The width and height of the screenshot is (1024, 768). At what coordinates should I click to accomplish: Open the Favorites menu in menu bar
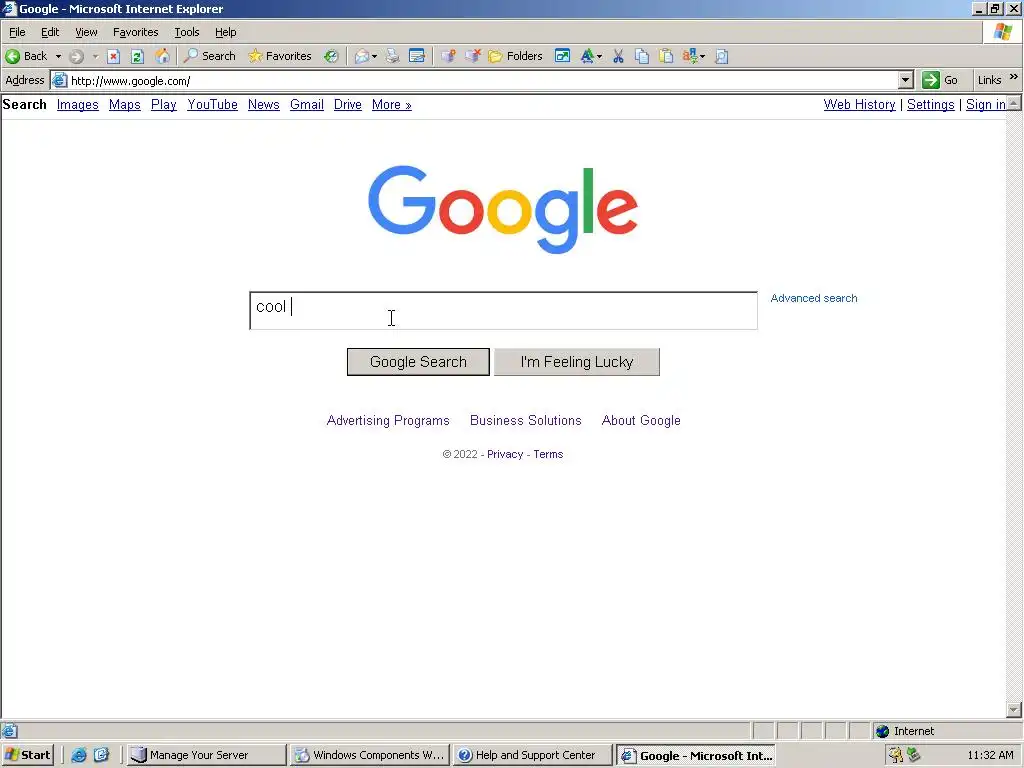click(x=135, y=32)
